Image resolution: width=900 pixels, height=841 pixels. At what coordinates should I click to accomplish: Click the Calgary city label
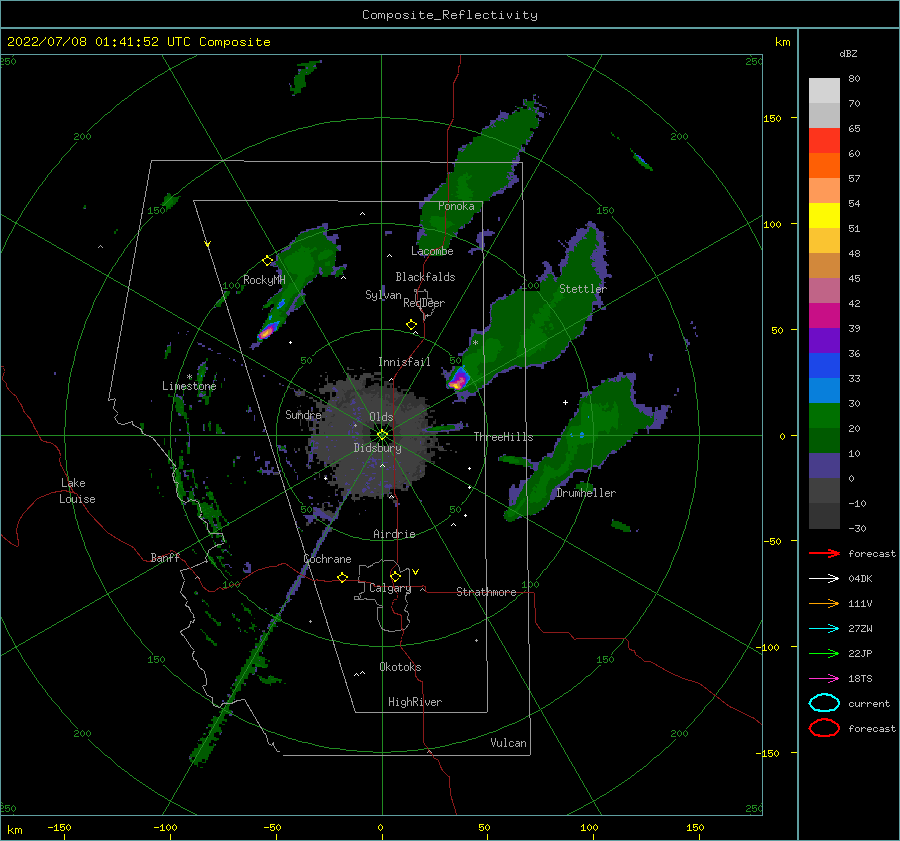[x=390, y=588]
